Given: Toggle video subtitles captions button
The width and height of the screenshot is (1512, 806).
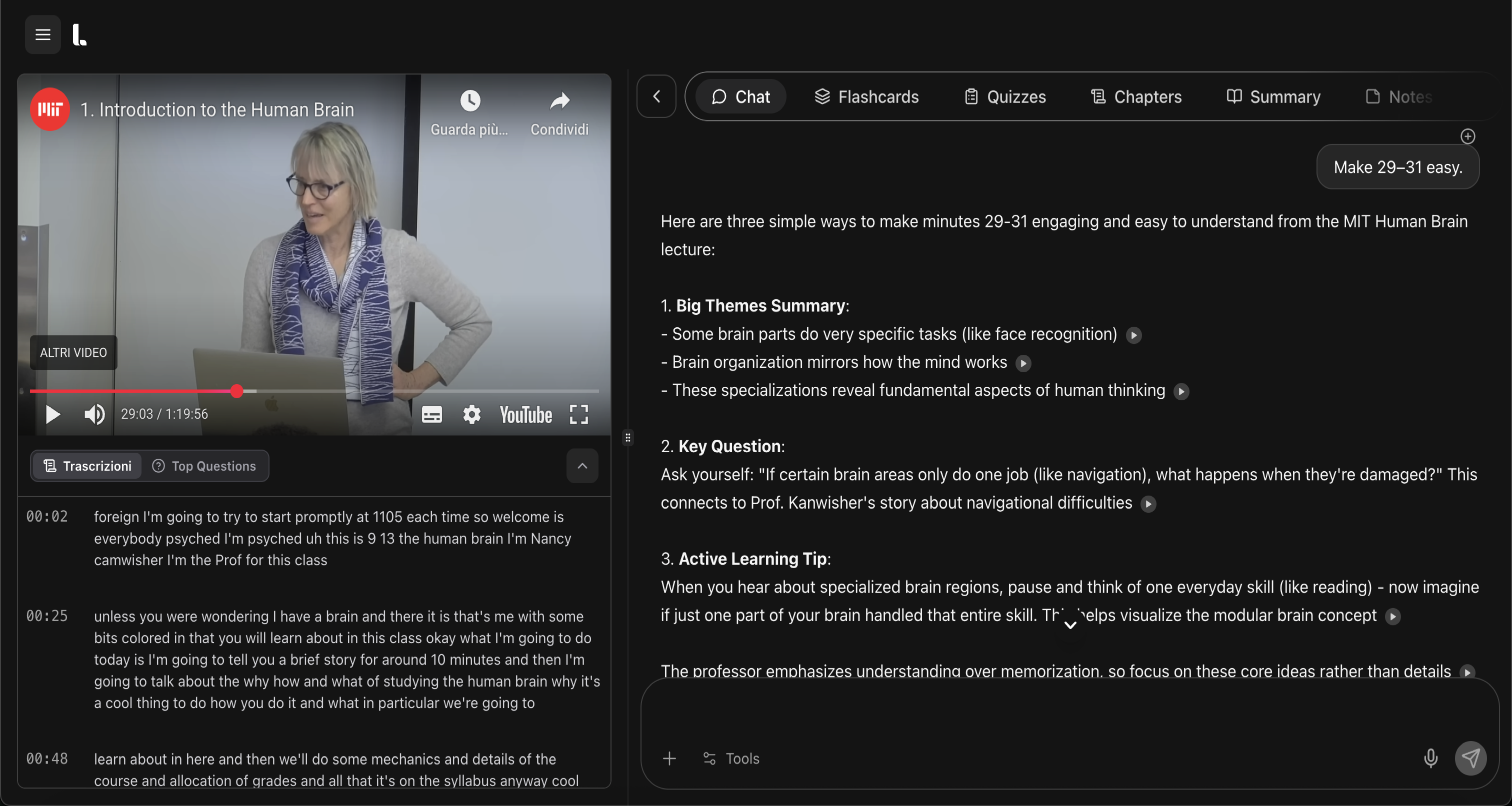Looking at the screenshot, I should point(431,414).
